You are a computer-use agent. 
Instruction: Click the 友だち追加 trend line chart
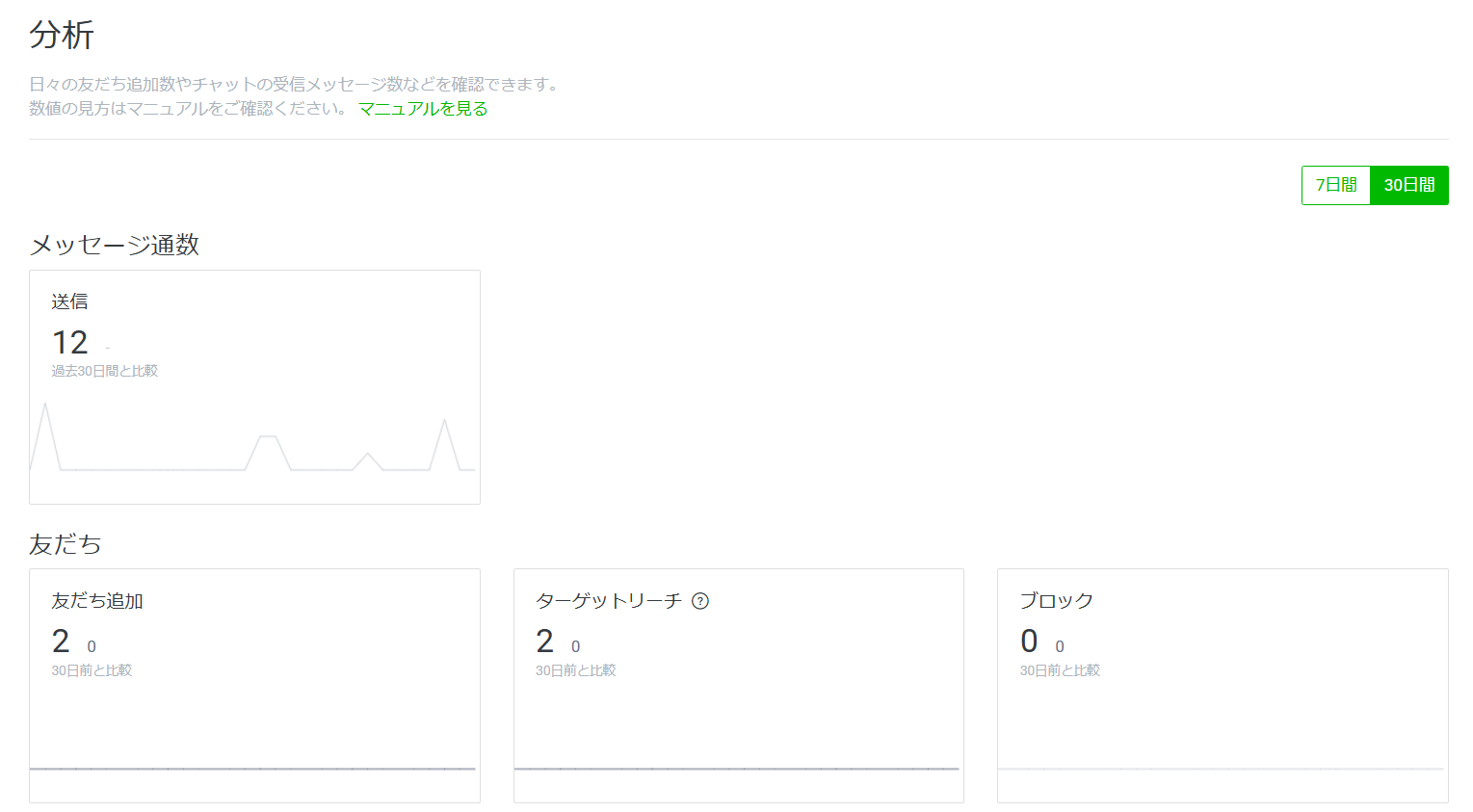pos(253,768)
